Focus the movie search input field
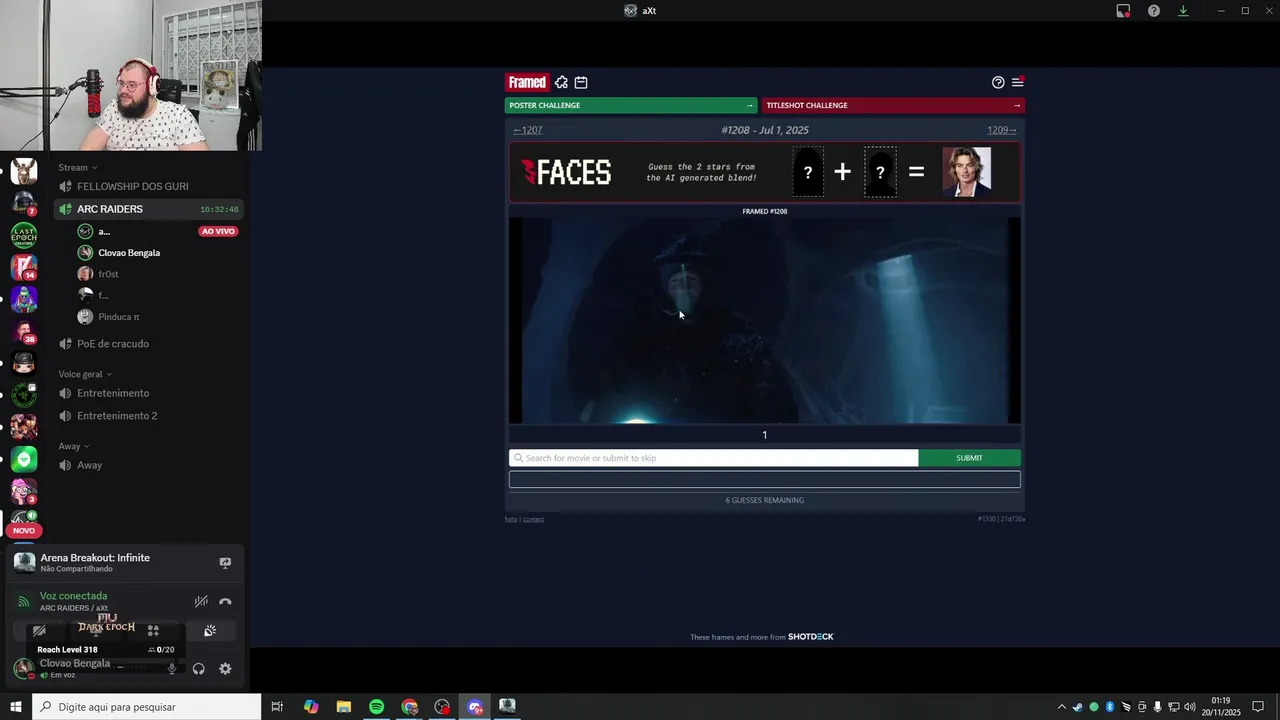The image size is (1280, 720). (x=713, y=458)
